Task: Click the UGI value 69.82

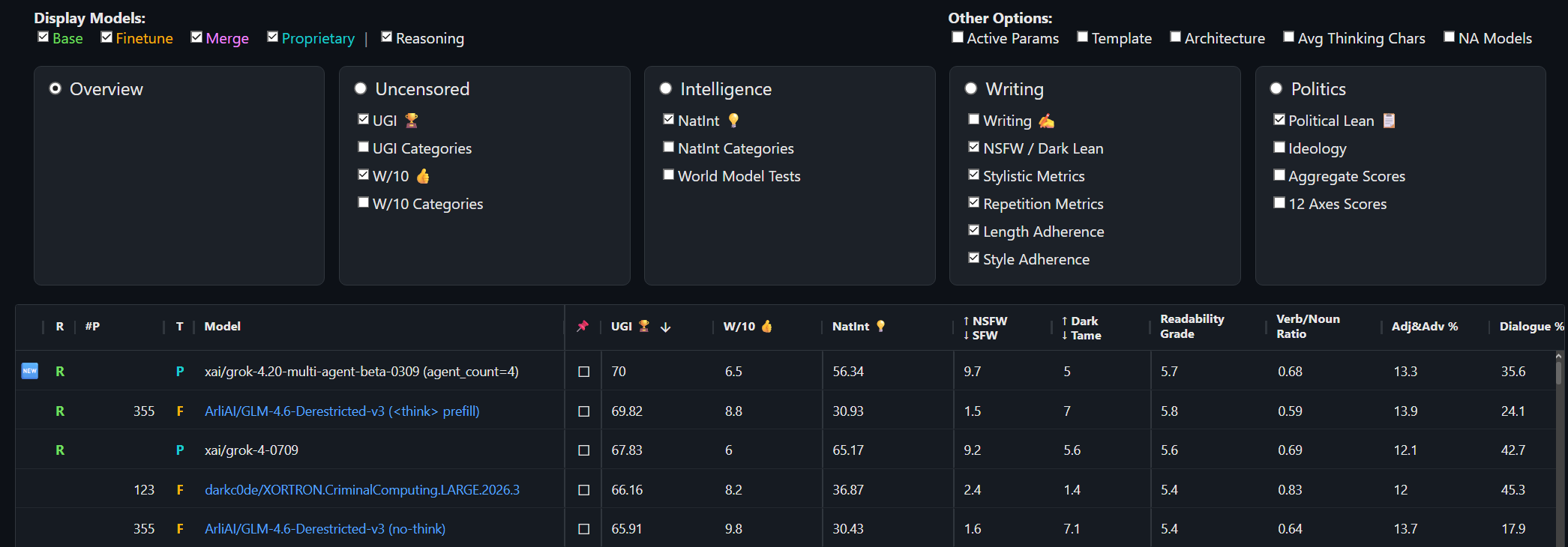Action: [x=627, y=411]
